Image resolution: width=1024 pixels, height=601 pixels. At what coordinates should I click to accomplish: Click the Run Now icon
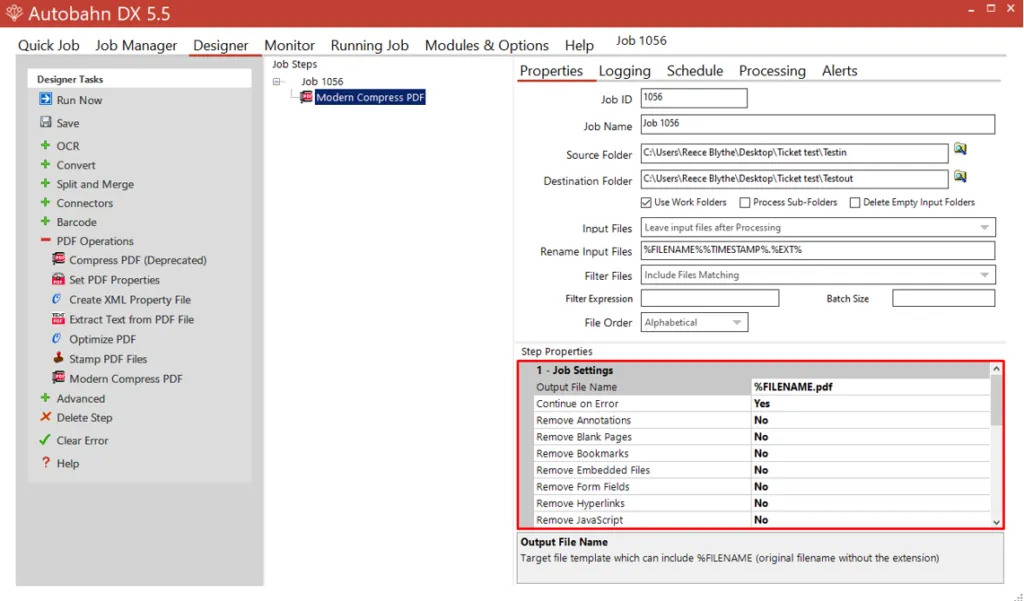45,99
